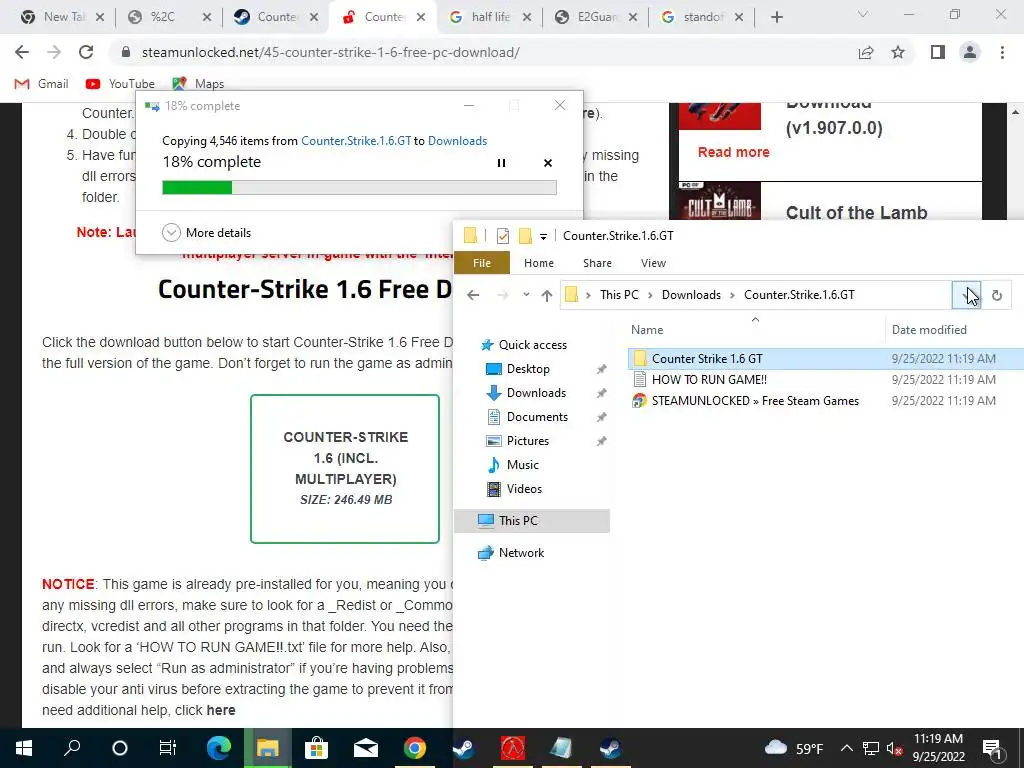Switch to the Home ribbon tab
The height and width of the screenshot is (768, 1024).
pos(539,263)
